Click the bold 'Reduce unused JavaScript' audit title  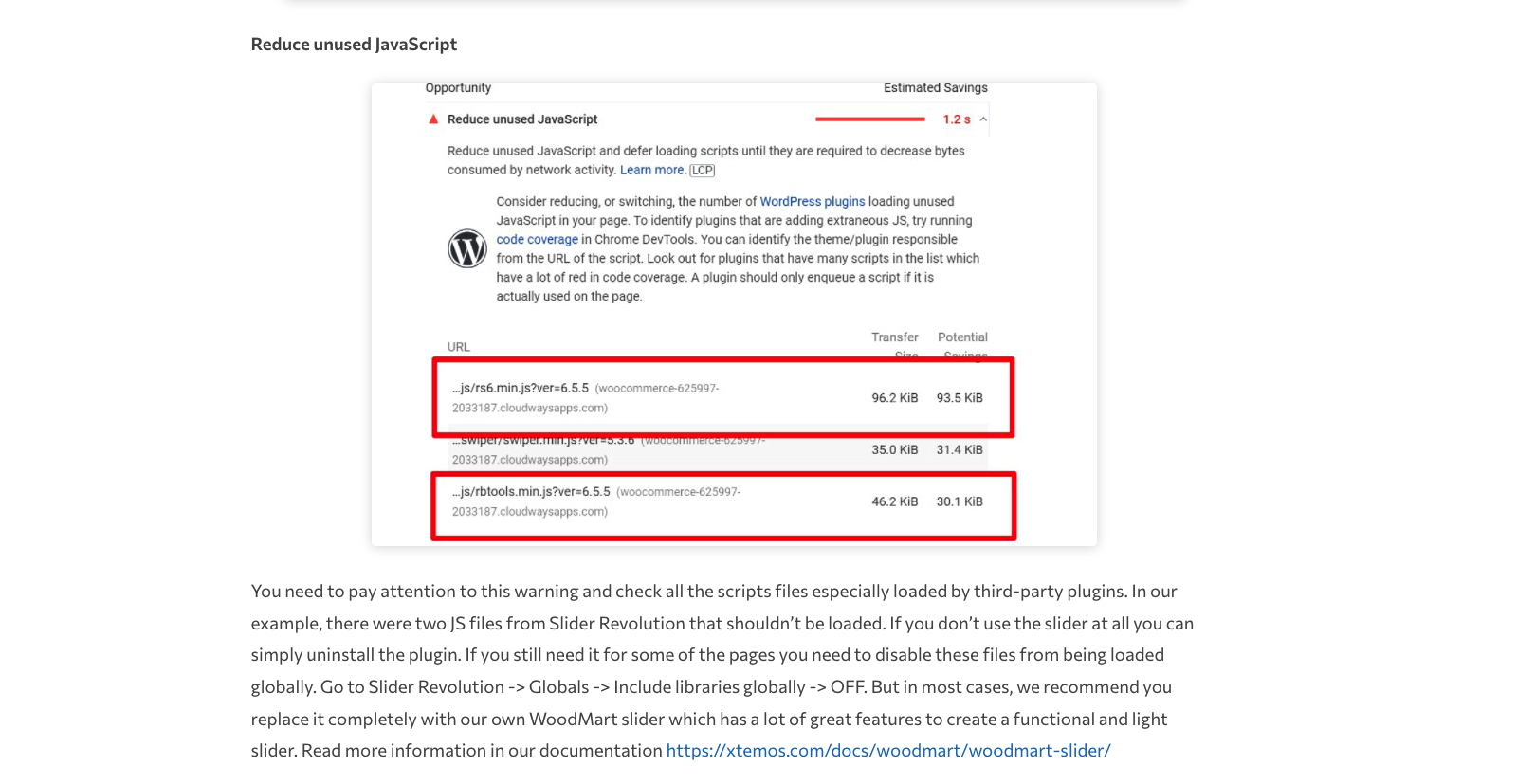[522, 119]
